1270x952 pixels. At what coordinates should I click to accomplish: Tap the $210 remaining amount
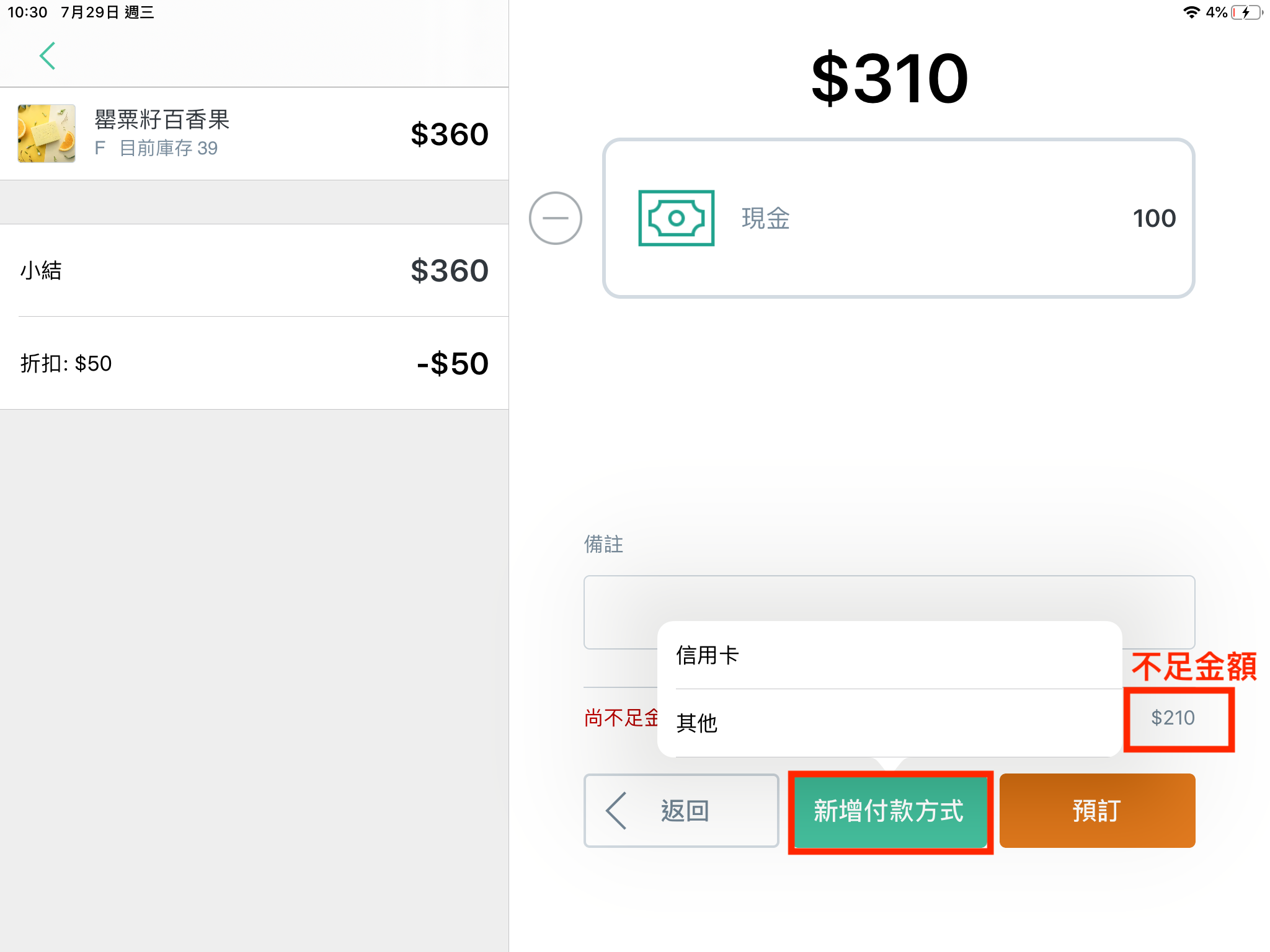pos(1173,718)
